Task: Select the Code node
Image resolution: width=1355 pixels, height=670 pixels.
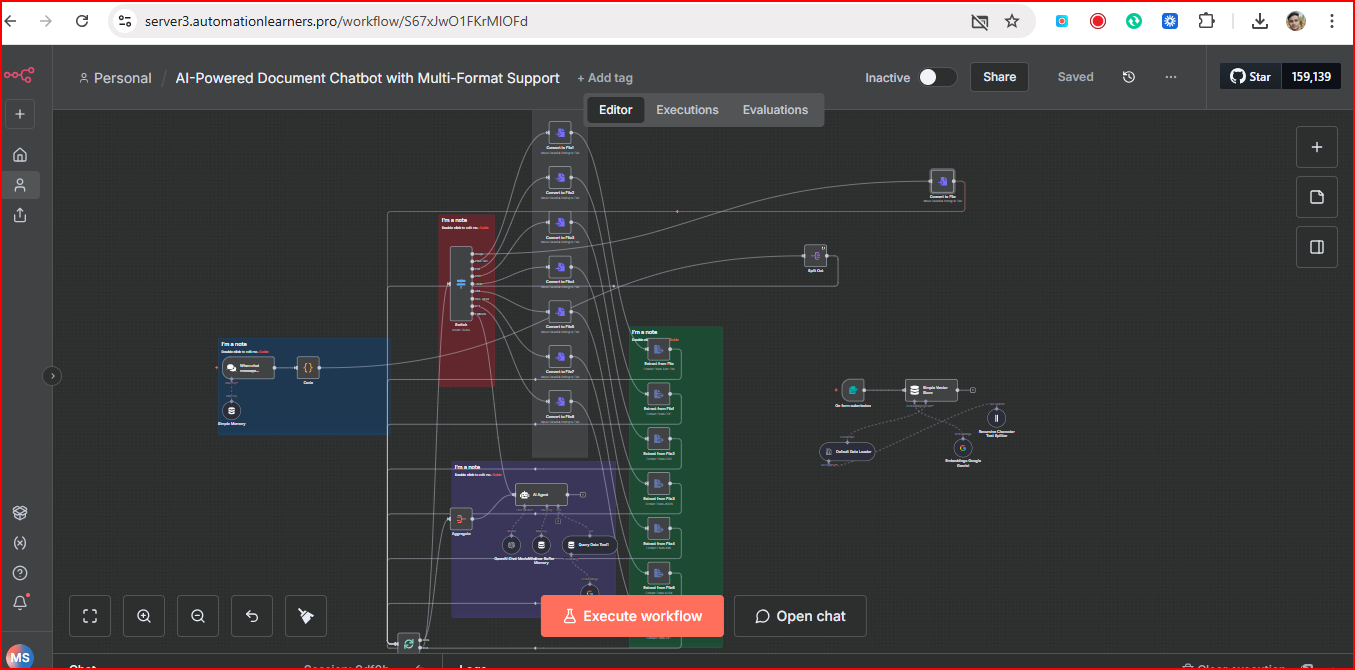Action: click(x=308, y=368)
